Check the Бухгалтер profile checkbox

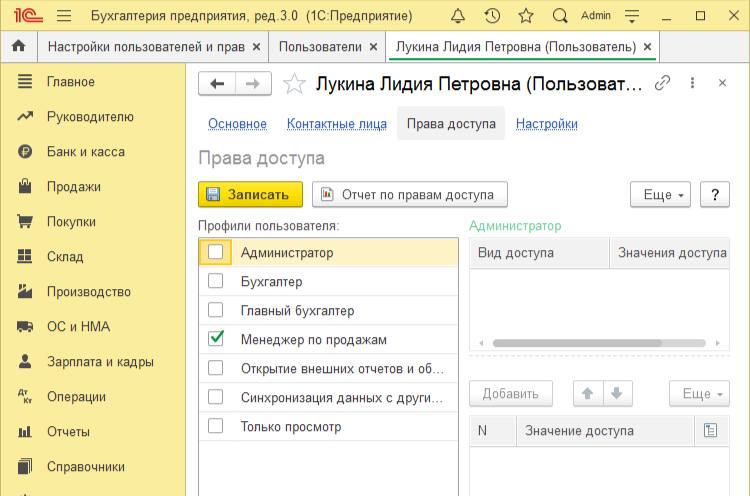click(216, 281)
